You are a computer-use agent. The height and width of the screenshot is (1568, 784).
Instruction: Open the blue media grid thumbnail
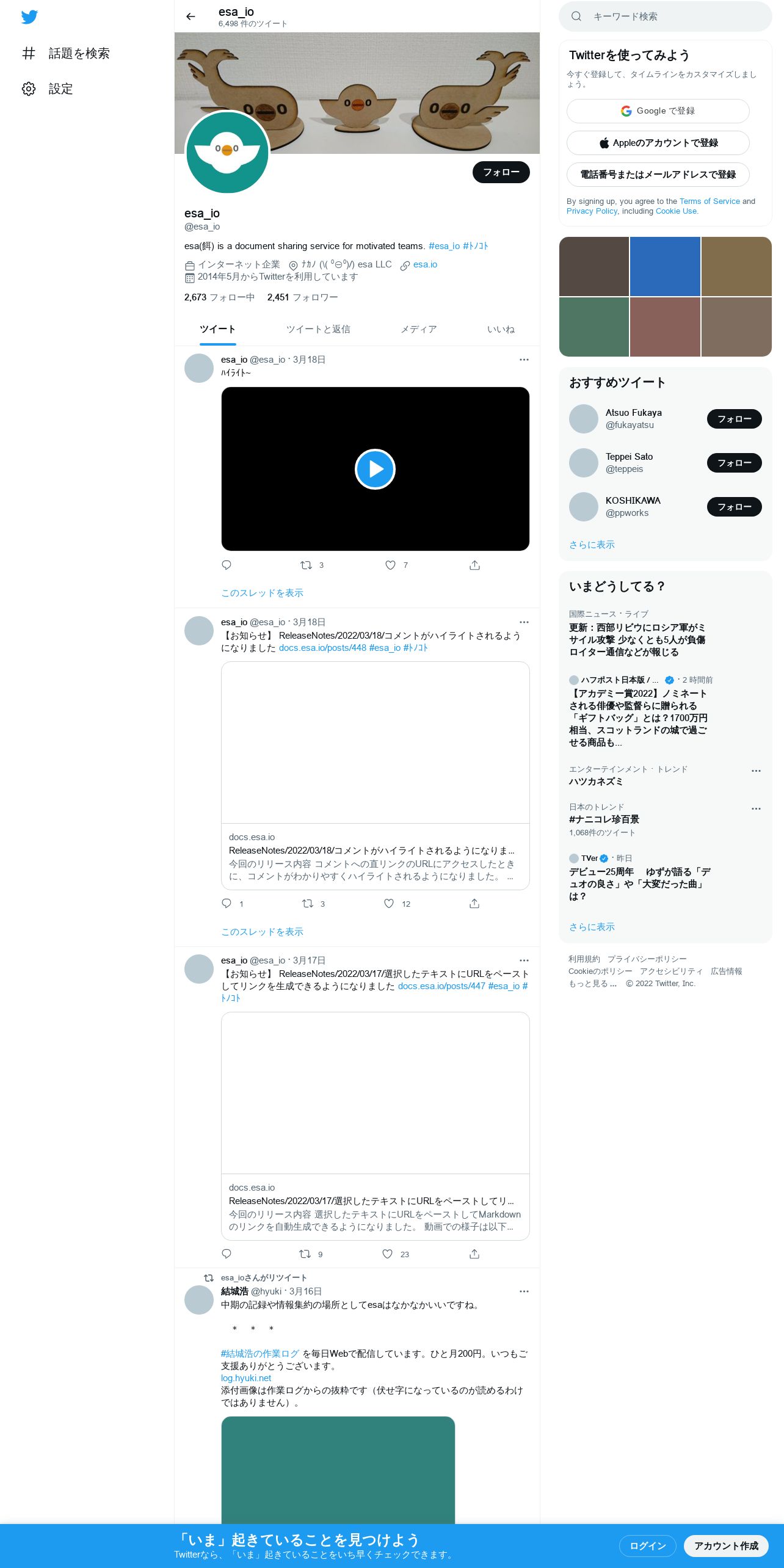click(x=665, y=266)
